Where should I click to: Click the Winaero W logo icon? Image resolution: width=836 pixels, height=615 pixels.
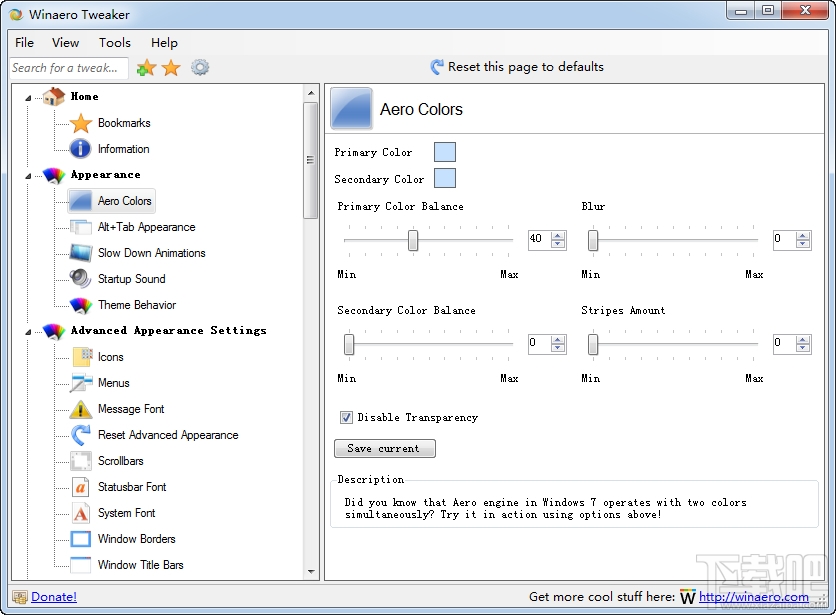click(688, 597)
